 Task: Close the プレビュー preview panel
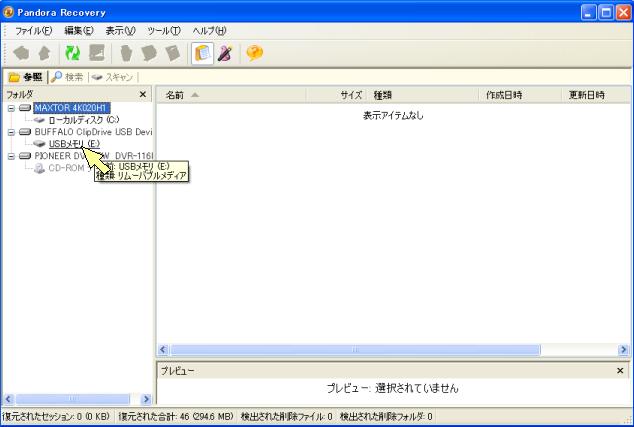pos(620,370)
